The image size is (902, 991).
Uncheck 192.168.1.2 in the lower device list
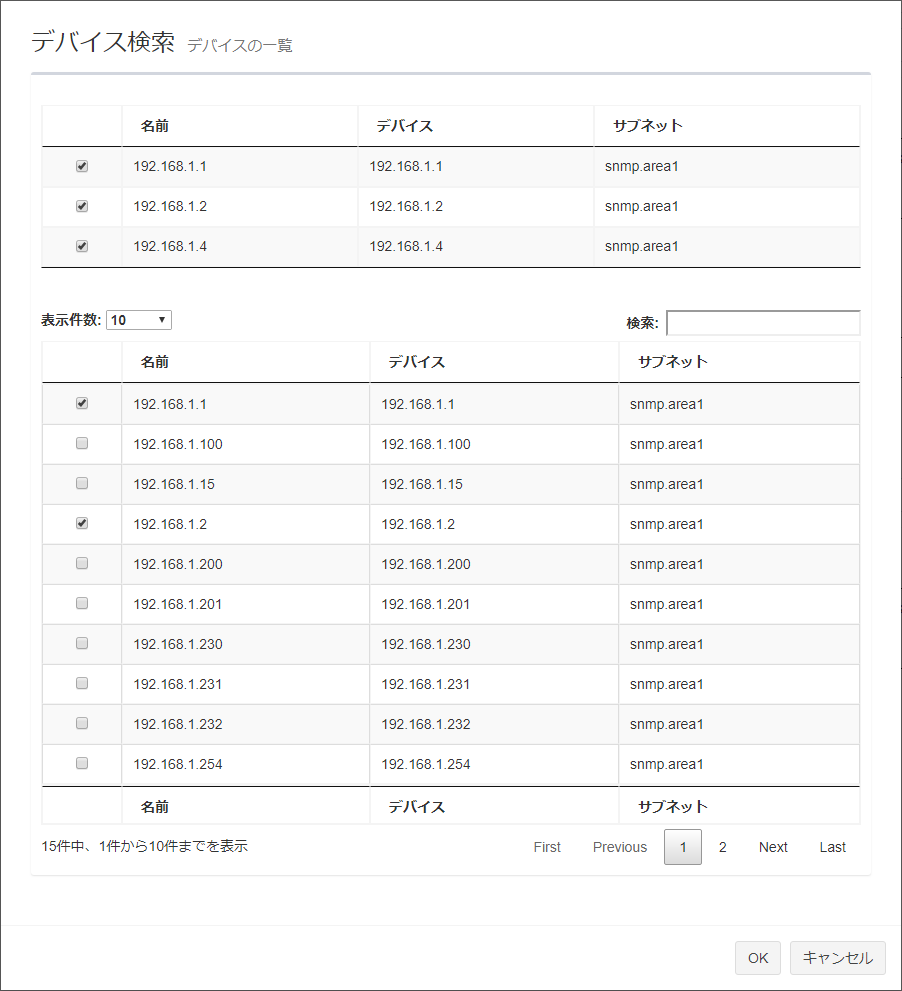[x=82, y=523]
